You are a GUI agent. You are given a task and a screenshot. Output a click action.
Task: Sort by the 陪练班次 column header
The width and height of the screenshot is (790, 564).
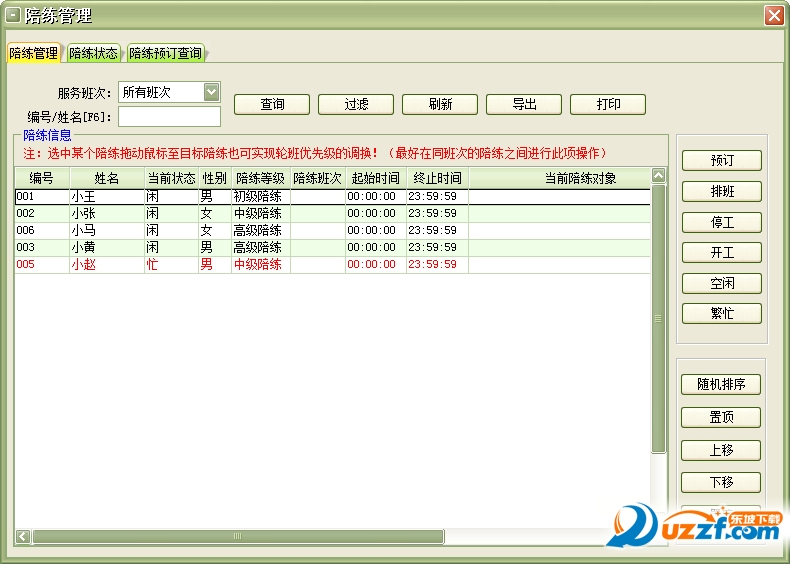point(317,178)
